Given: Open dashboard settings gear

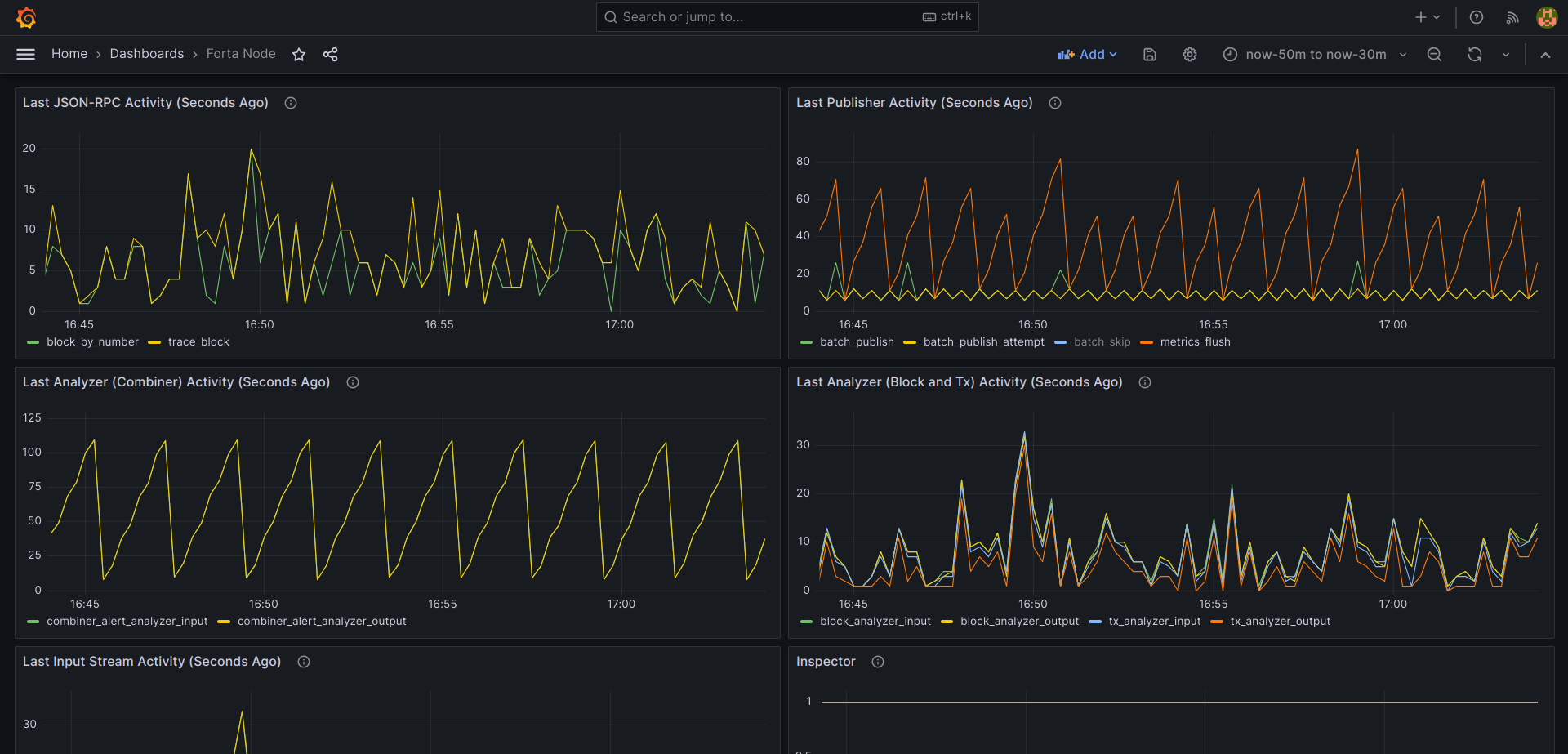Looking at the screenshot, I should tap(1190, 54).
